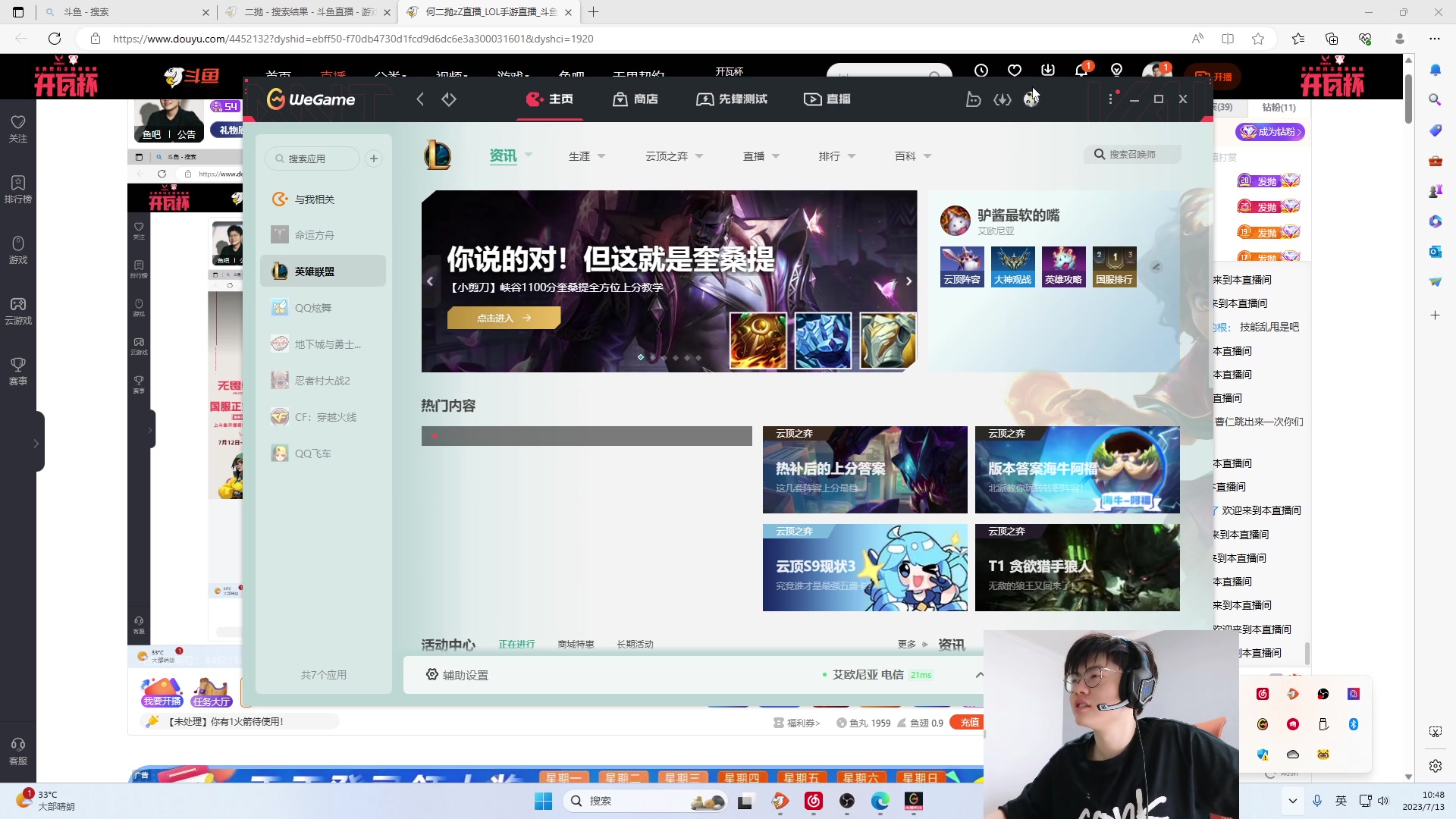This screenshot has width=1456, height=819.
Task: Open WeGame three-dot more menu
Action: [1111, 99]
